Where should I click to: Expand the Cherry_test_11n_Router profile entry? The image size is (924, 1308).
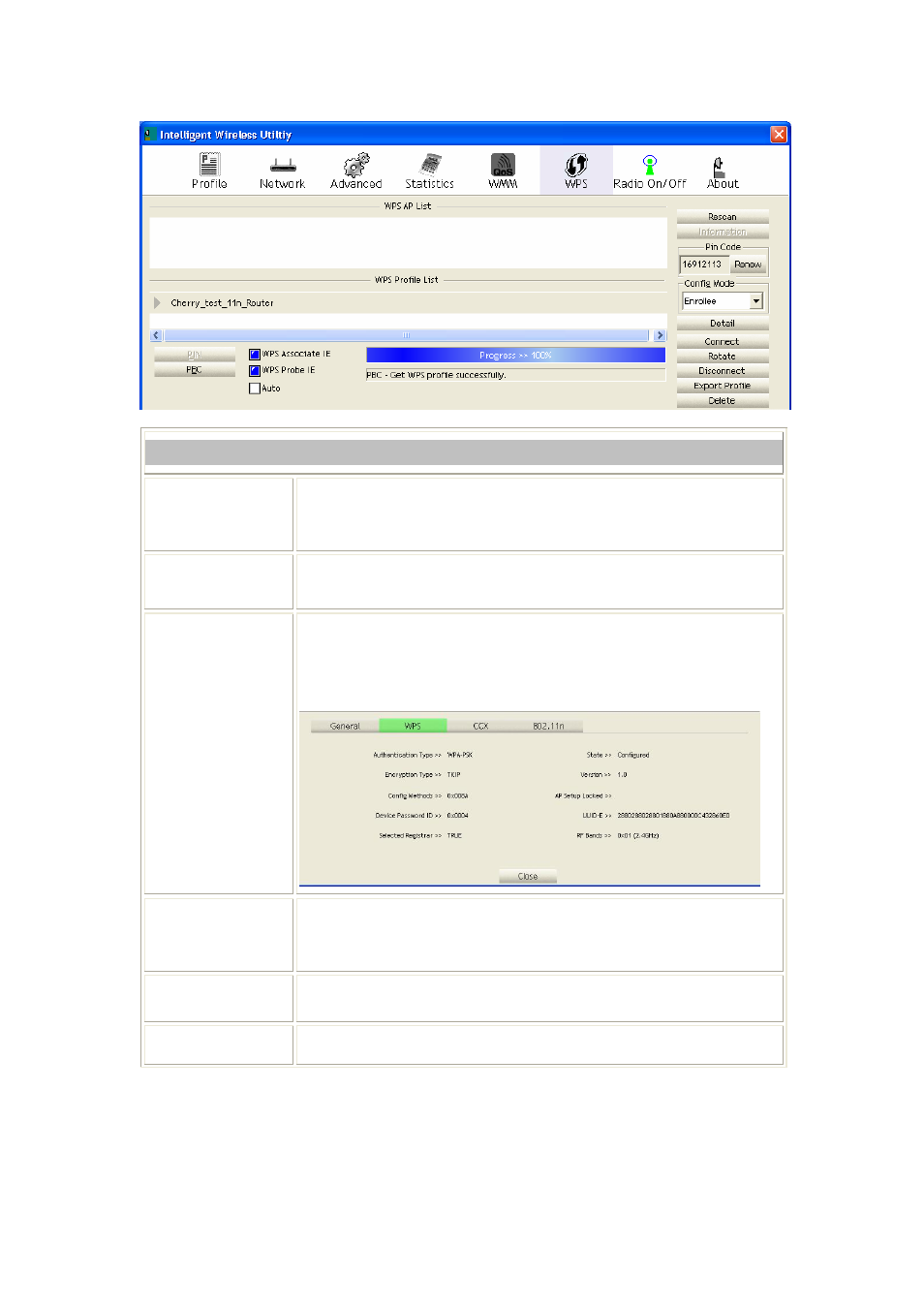[158, 303]
